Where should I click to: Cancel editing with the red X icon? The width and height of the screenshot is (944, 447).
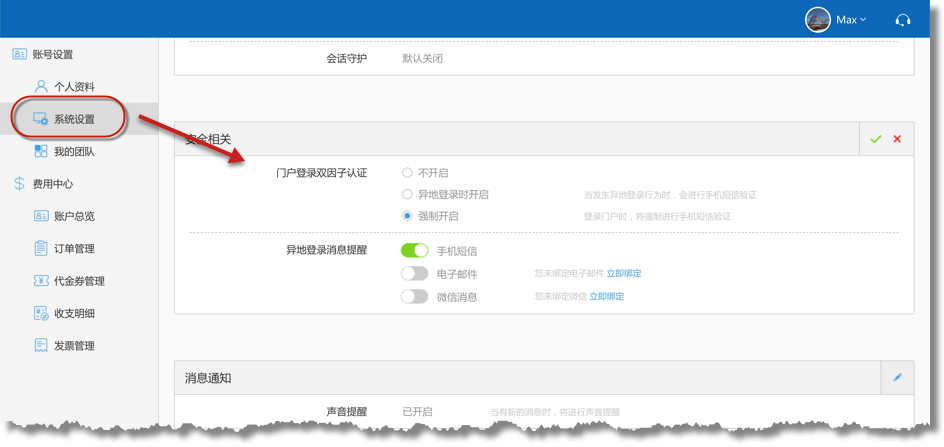(897, 139)
